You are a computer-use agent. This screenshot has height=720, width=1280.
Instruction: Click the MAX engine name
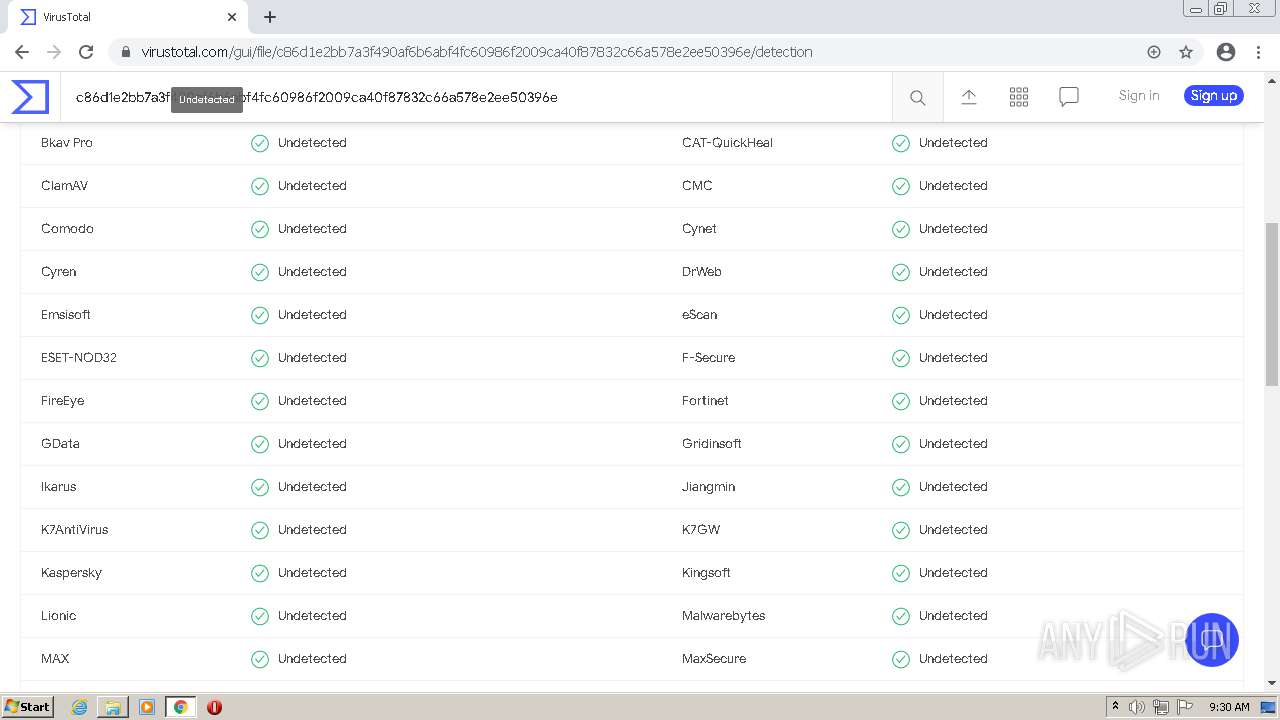pos(55,659)
